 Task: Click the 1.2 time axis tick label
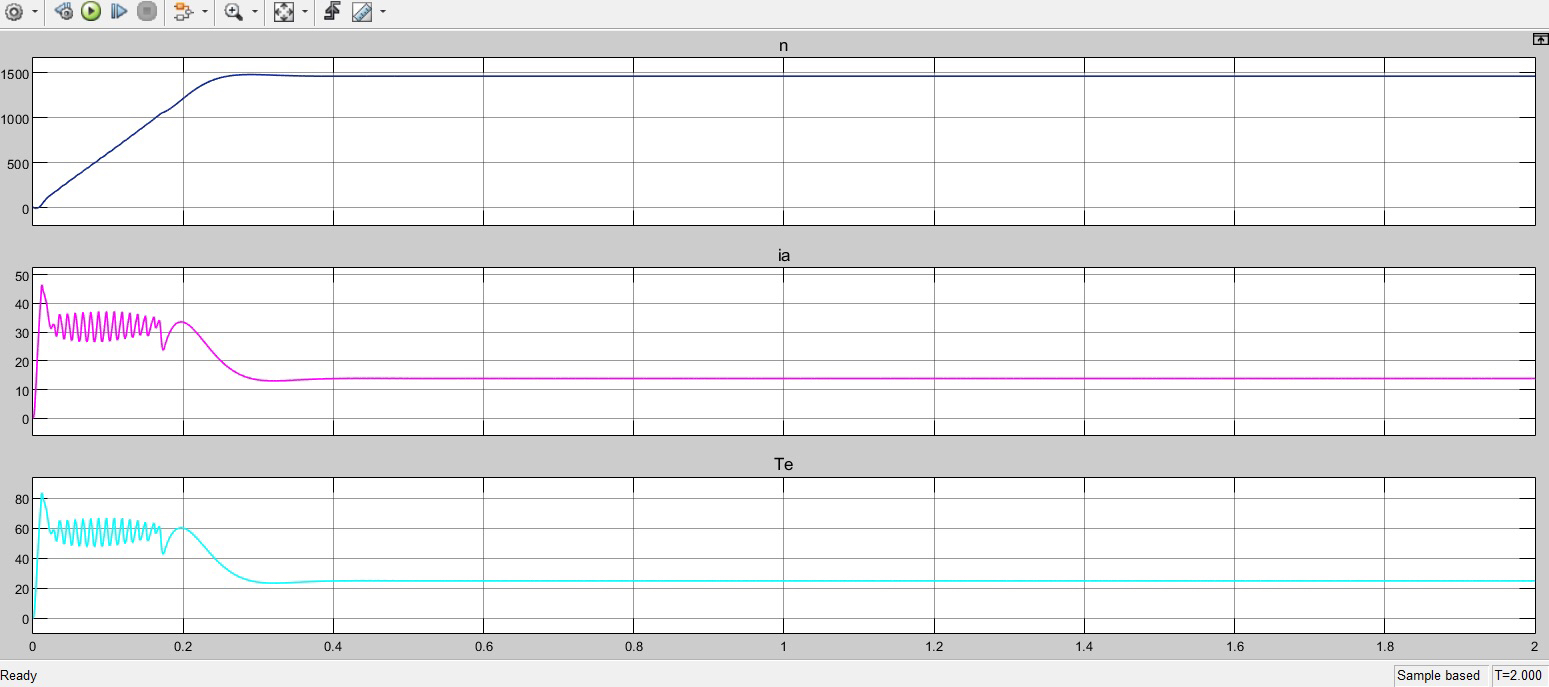[x=934, y=647]
